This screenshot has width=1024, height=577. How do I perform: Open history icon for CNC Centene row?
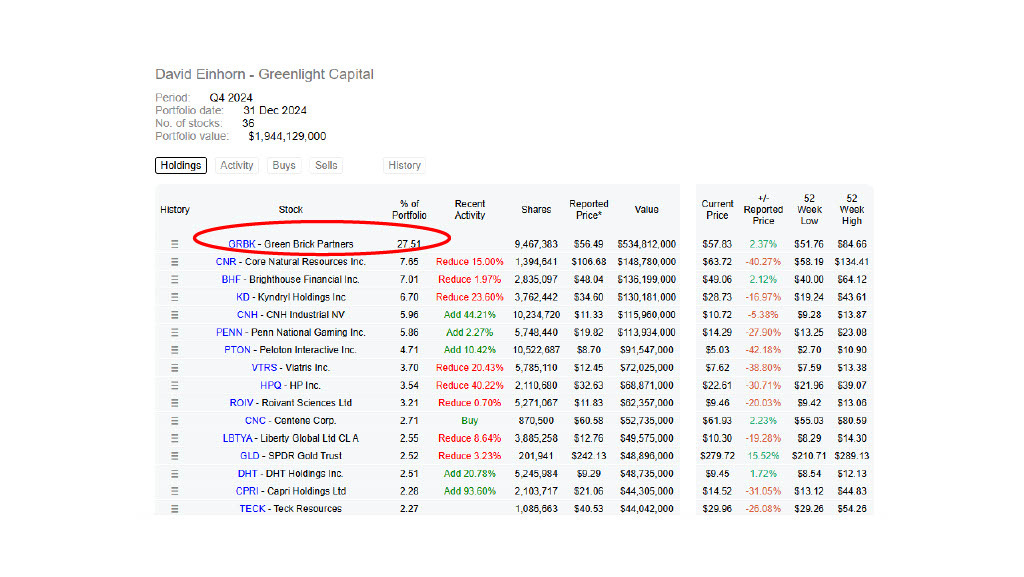174,421
